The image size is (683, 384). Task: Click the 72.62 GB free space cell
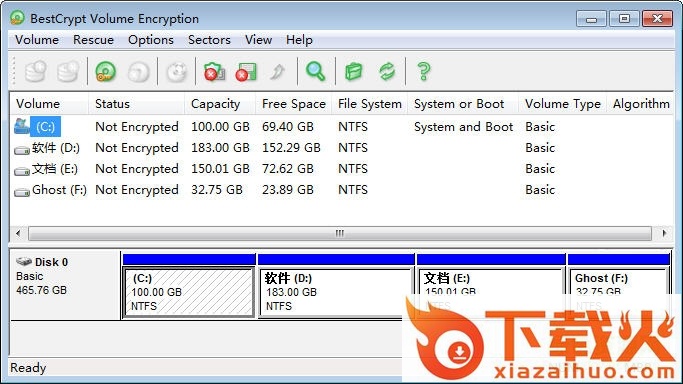pos(287,169)
